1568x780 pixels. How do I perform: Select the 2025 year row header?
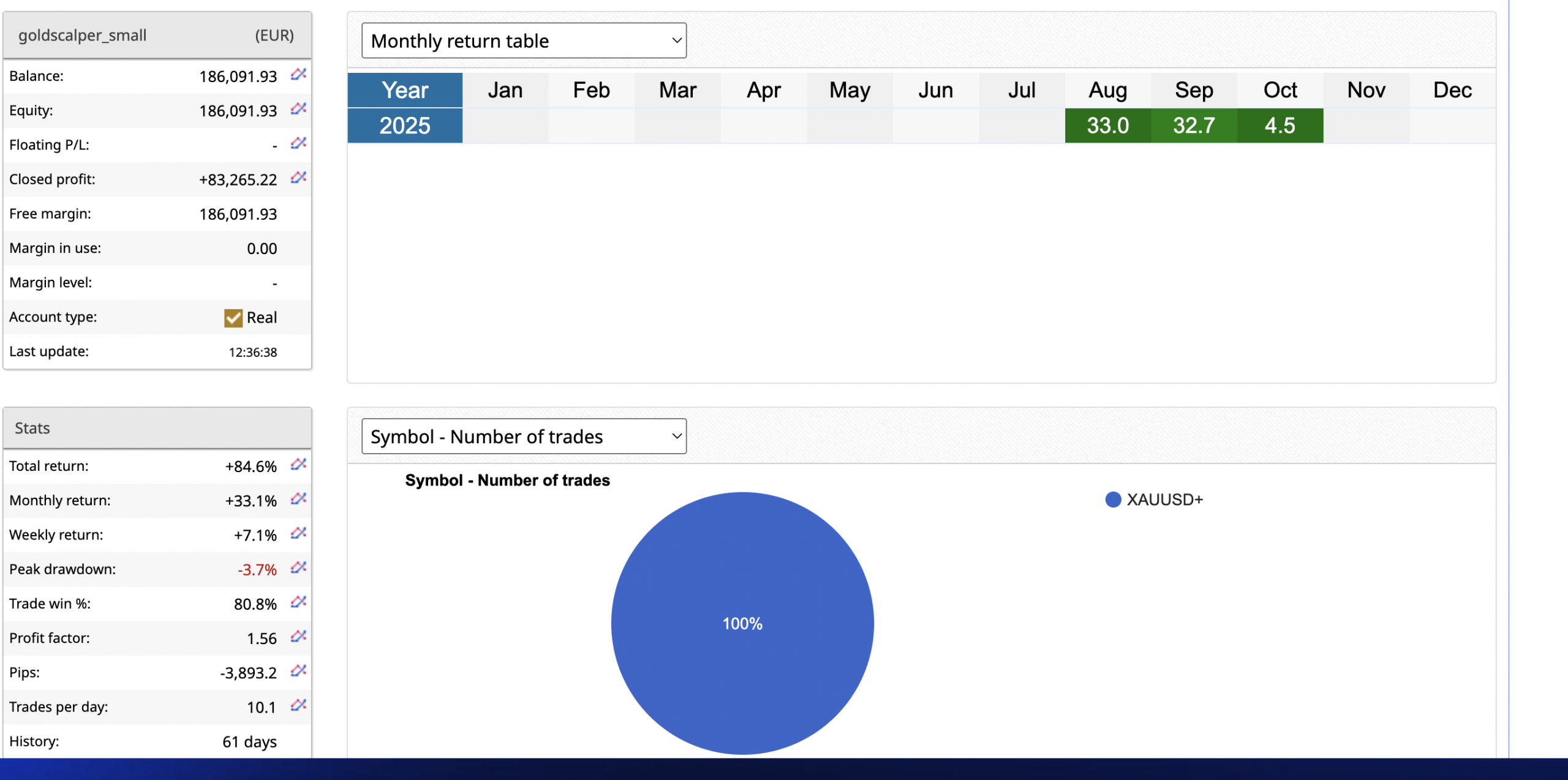pyautogui.click(x=405, y=126)
